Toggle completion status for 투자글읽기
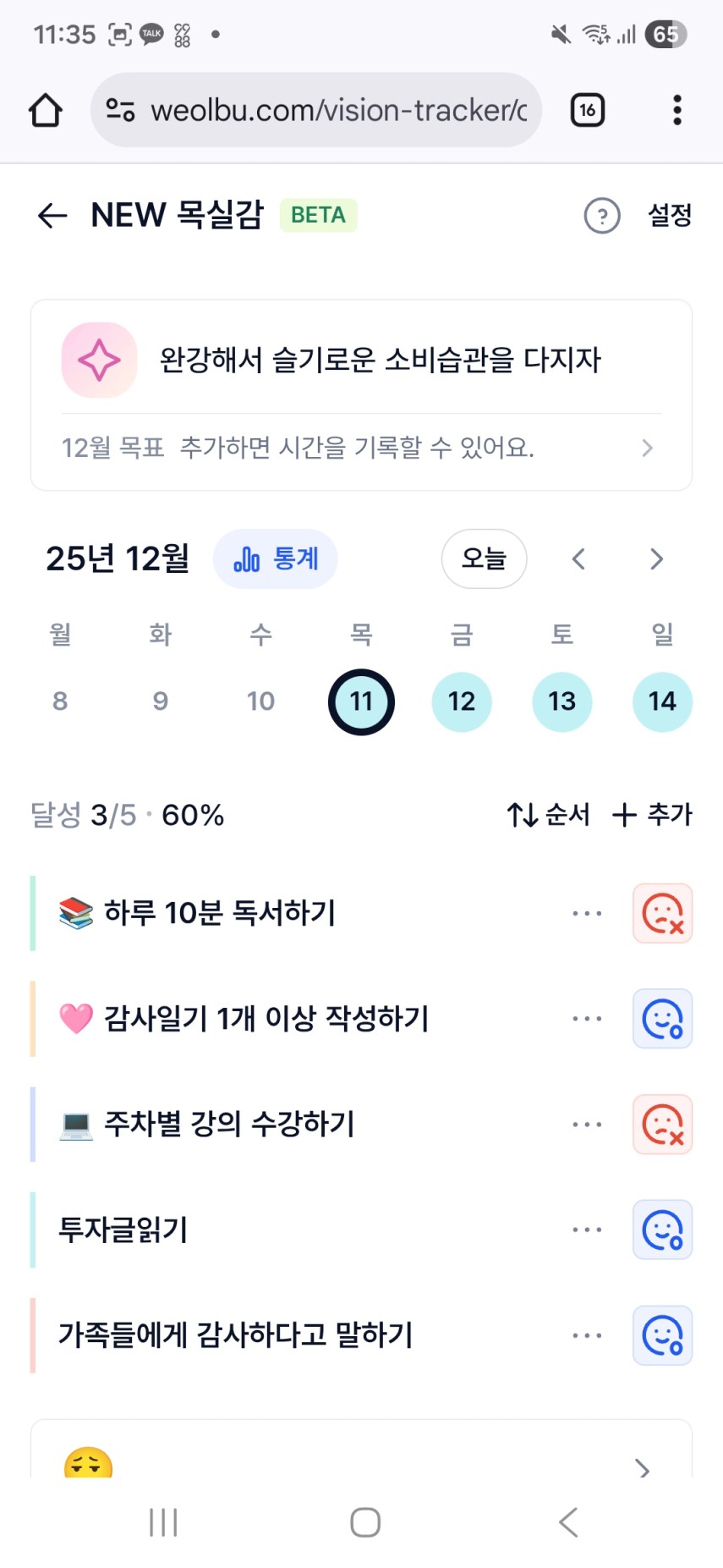This screenshot has width=723, height=1568. [662, 1230]
